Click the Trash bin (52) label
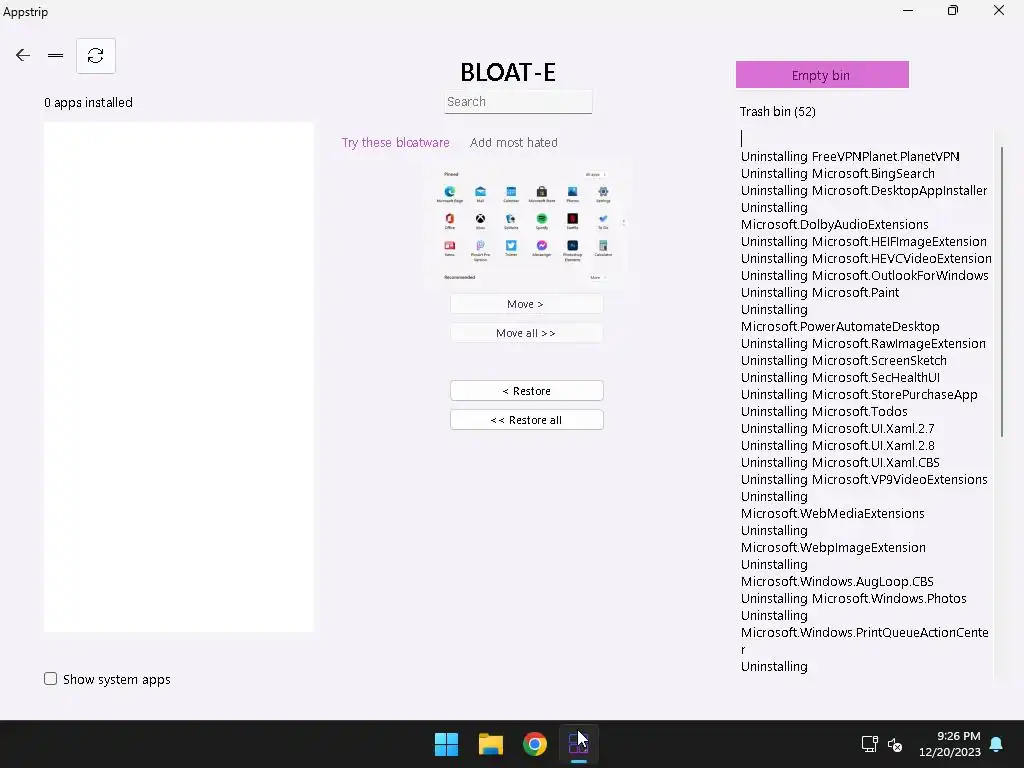 [777, 112]
